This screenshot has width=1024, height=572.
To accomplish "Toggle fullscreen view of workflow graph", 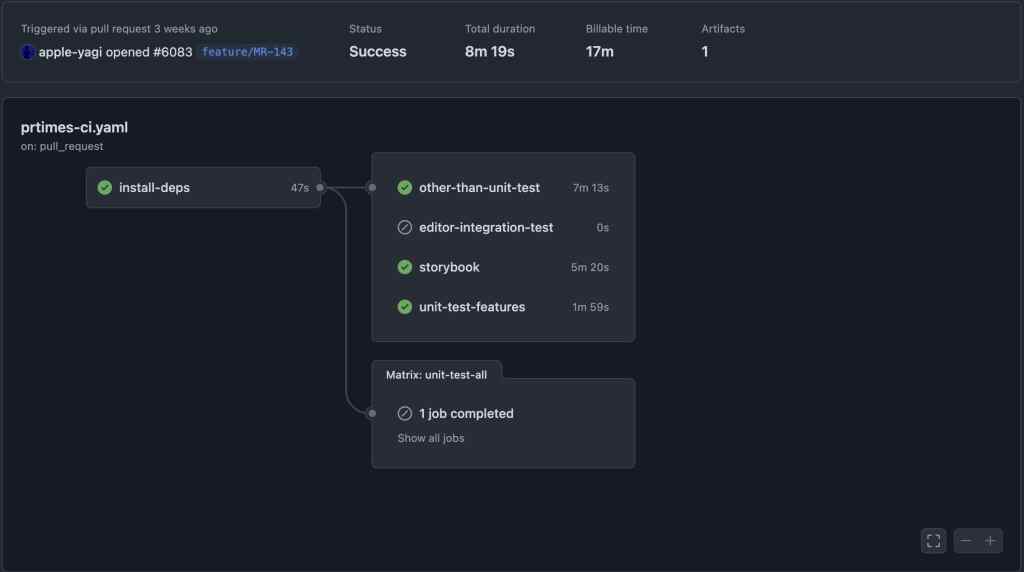I will pos(933,541).
